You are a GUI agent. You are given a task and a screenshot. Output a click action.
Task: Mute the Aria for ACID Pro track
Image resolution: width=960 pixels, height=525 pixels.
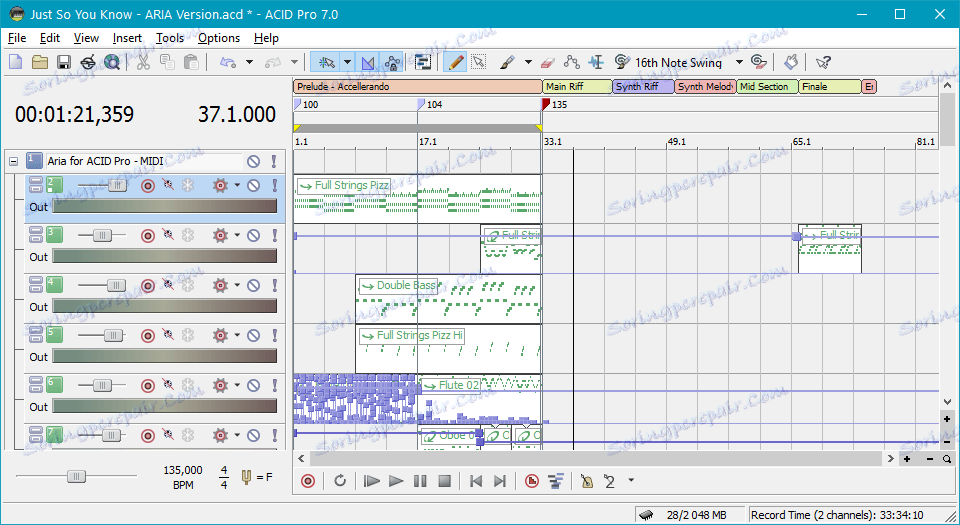tap(254, 161)
